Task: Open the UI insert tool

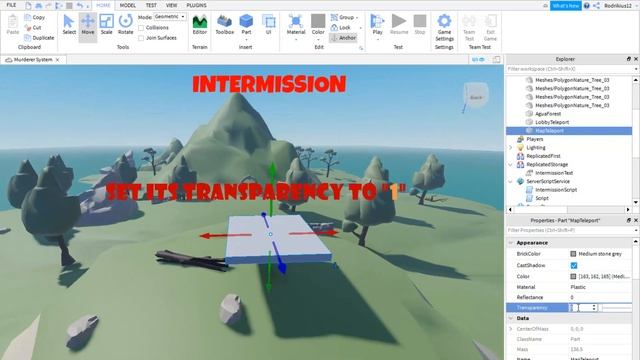Action: click(269, 25)
